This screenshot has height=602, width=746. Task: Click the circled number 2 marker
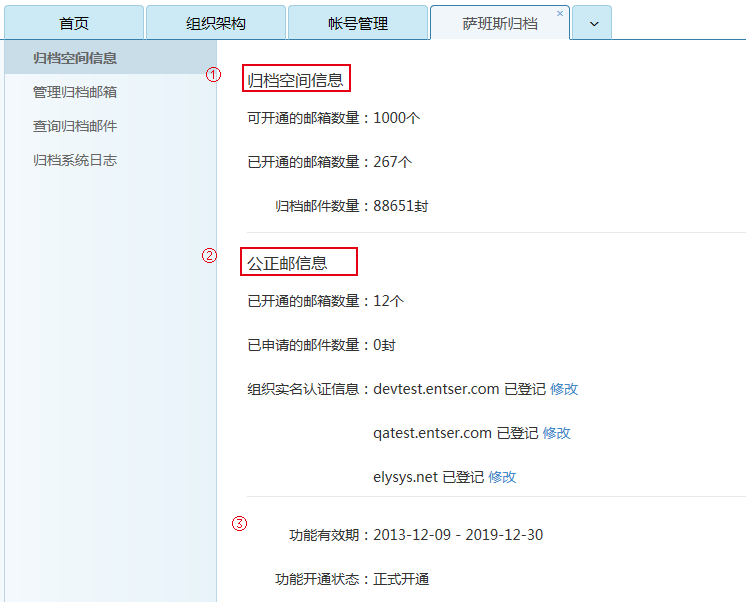point(209,255)
